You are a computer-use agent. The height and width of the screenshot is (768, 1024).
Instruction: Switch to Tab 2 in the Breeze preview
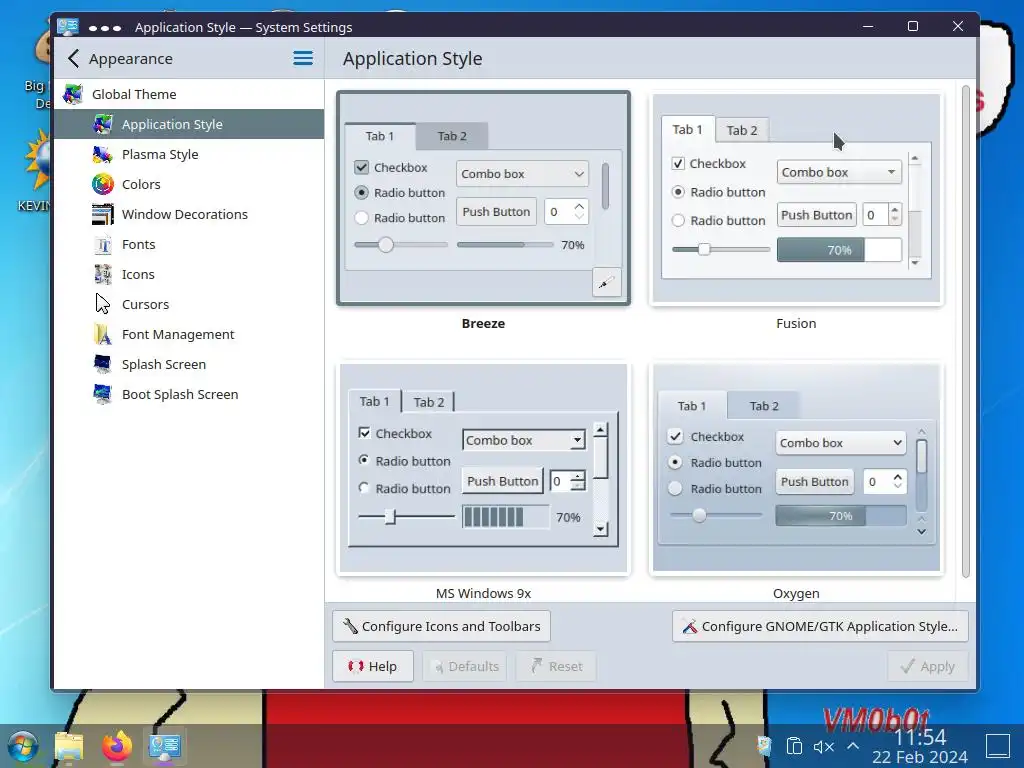pos(452,136)
